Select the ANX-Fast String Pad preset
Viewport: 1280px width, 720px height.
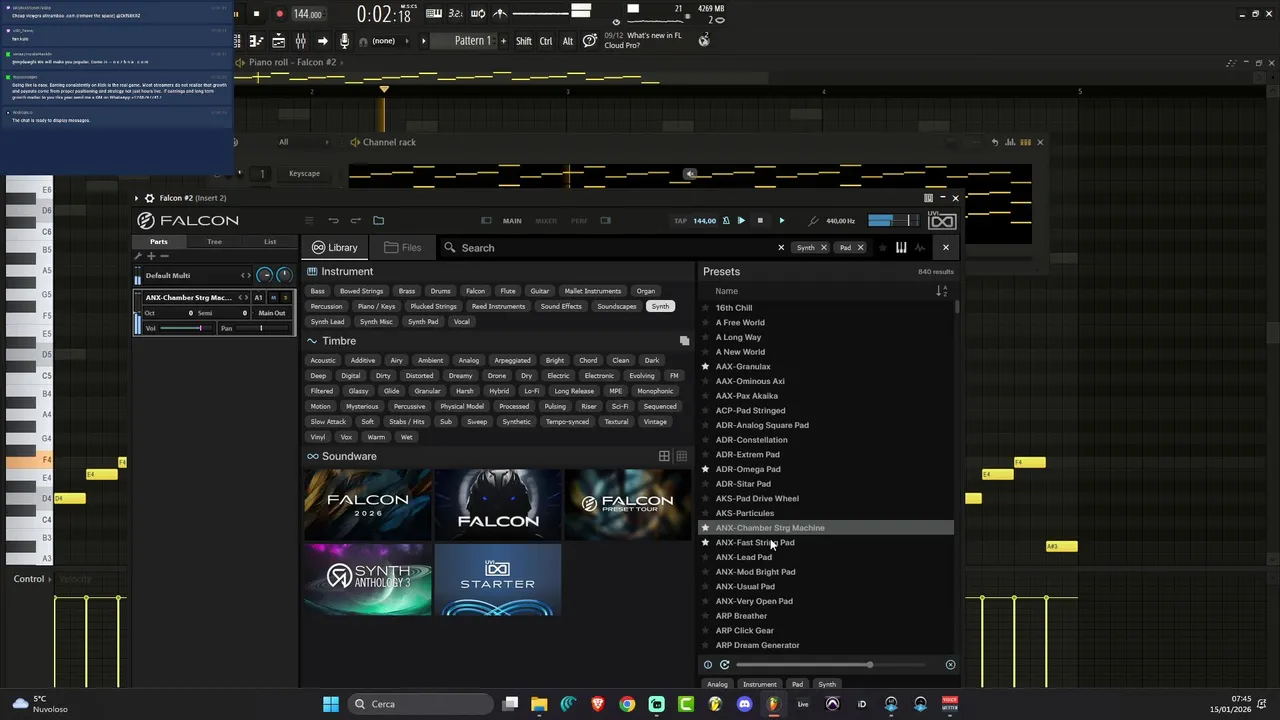755,543
